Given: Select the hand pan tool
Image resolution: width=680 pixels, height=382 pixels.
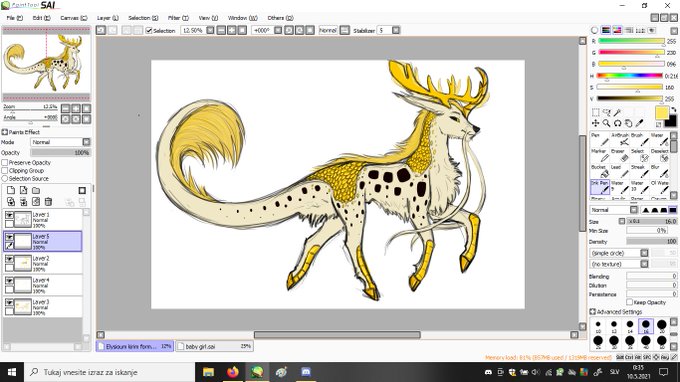Looking at the screenshot, I should pyautogui.click(x=628, y=123).
